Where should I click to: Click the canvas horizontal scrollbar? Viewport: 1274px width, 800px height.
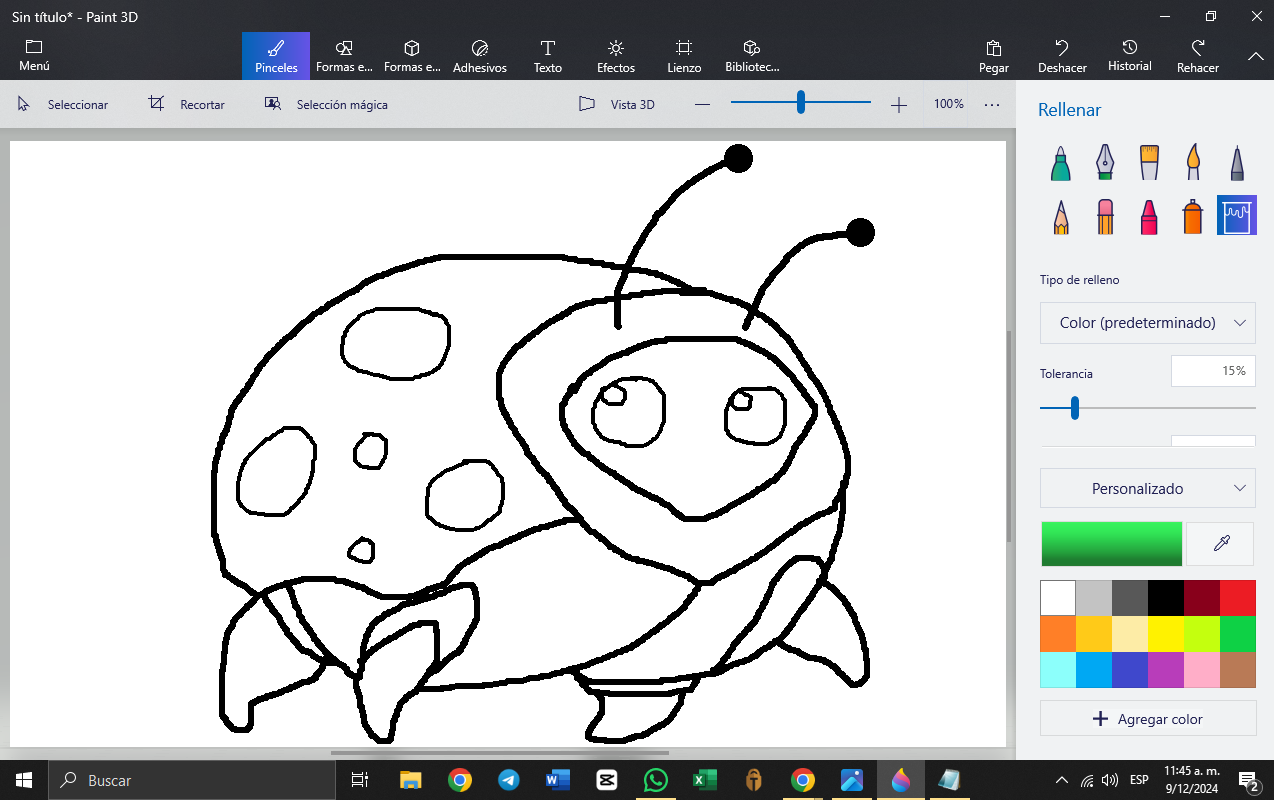tap(499, 752)
